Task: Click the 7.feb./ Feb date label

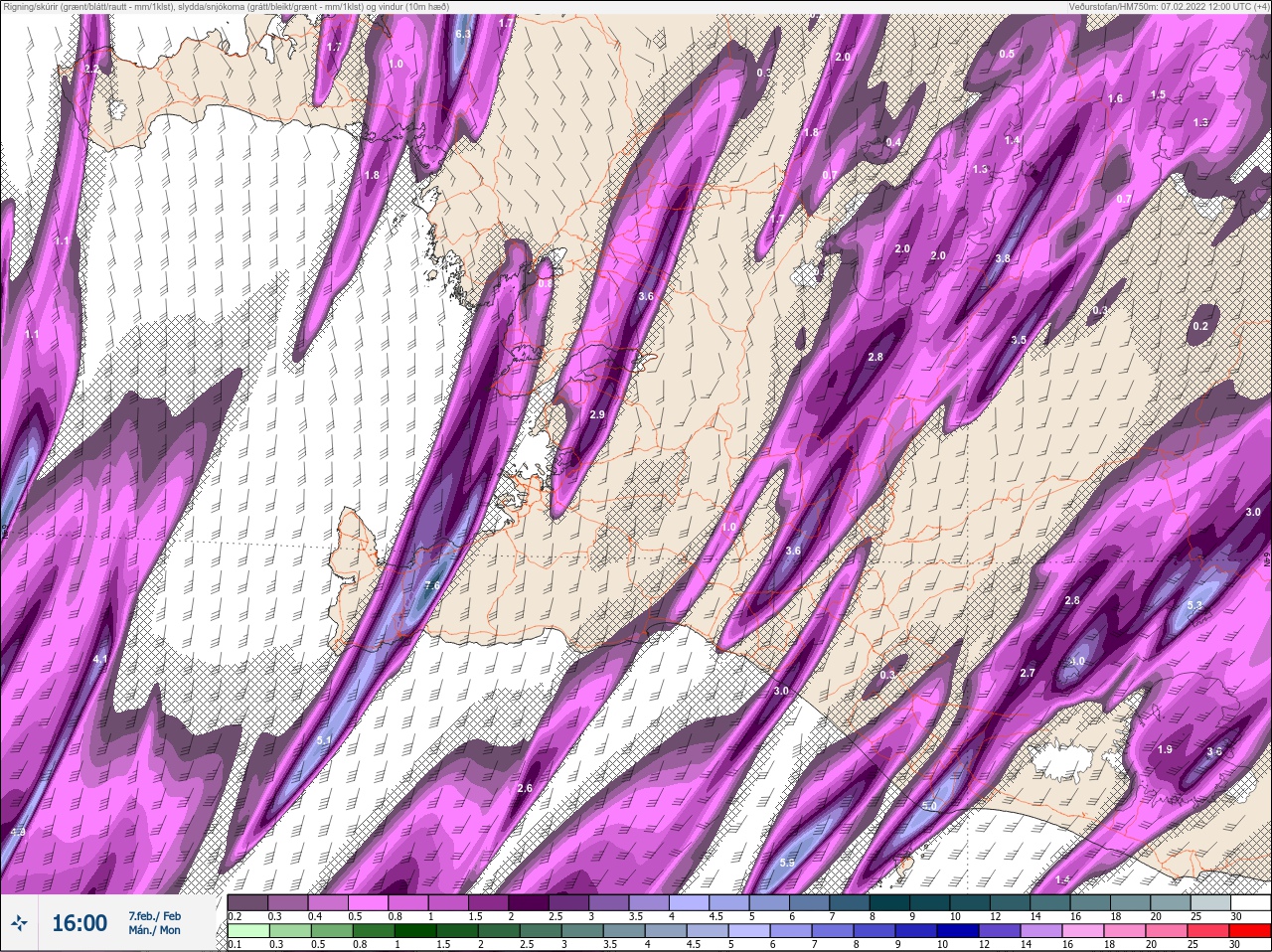Action: coord(154,915)
